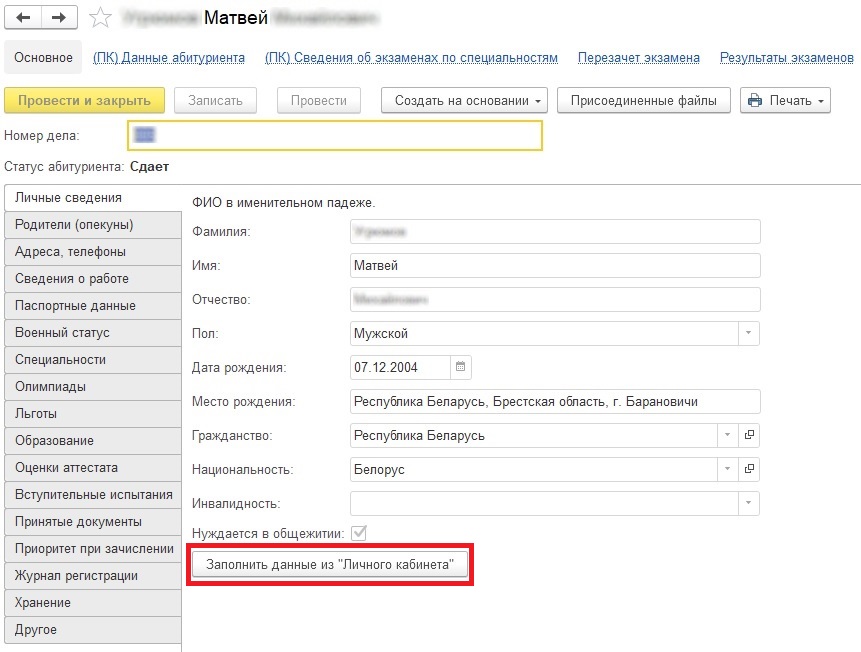Click Заполнить данные из "Личного кабинета" button
The image size is (861, 652).
330,565
